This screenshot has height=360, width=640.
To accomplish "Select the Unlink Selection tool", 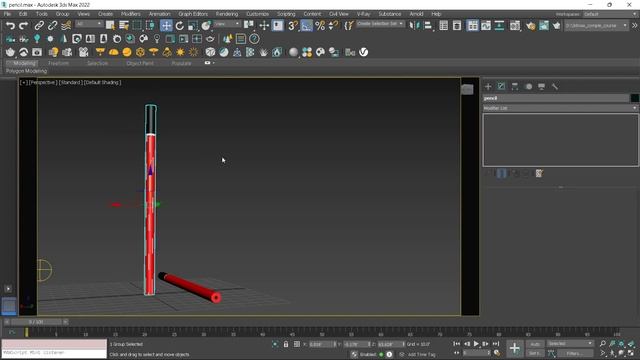I will point(52,26).
